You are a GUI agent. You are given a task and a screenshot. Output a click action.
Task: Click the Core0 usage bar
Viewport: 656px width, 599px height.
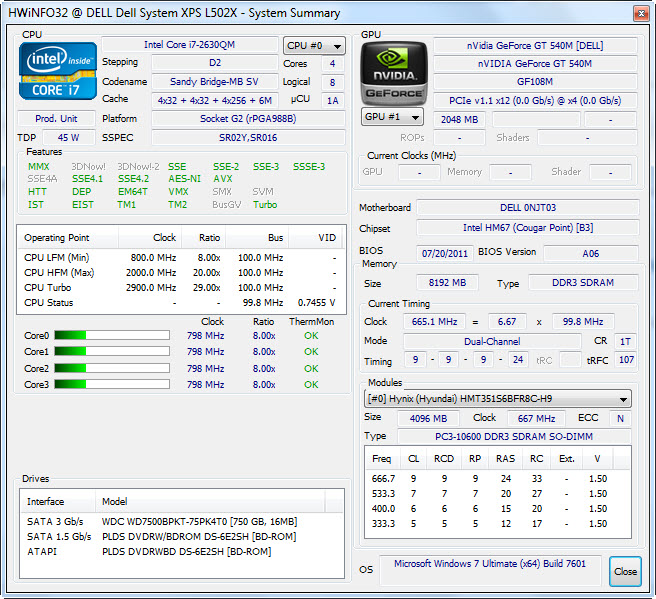(112, 335)
